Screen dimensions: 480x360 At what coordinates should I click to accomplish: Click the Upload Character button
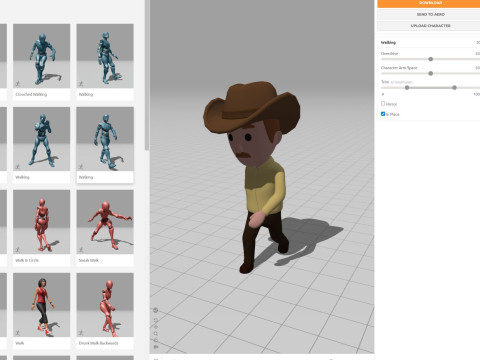pos(429,26)
